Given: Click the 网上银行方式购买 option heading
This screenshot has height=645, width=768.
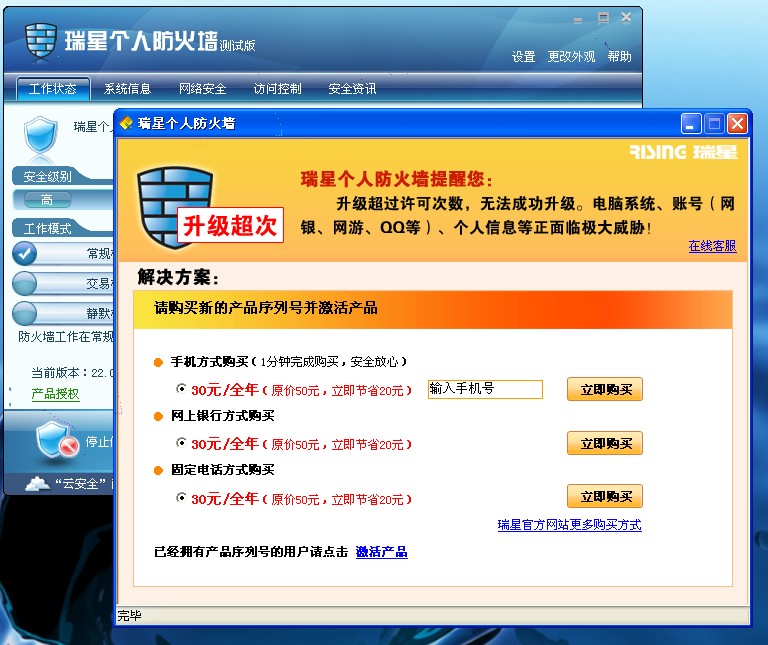Looking at the screenshot, I should (222, 416).
